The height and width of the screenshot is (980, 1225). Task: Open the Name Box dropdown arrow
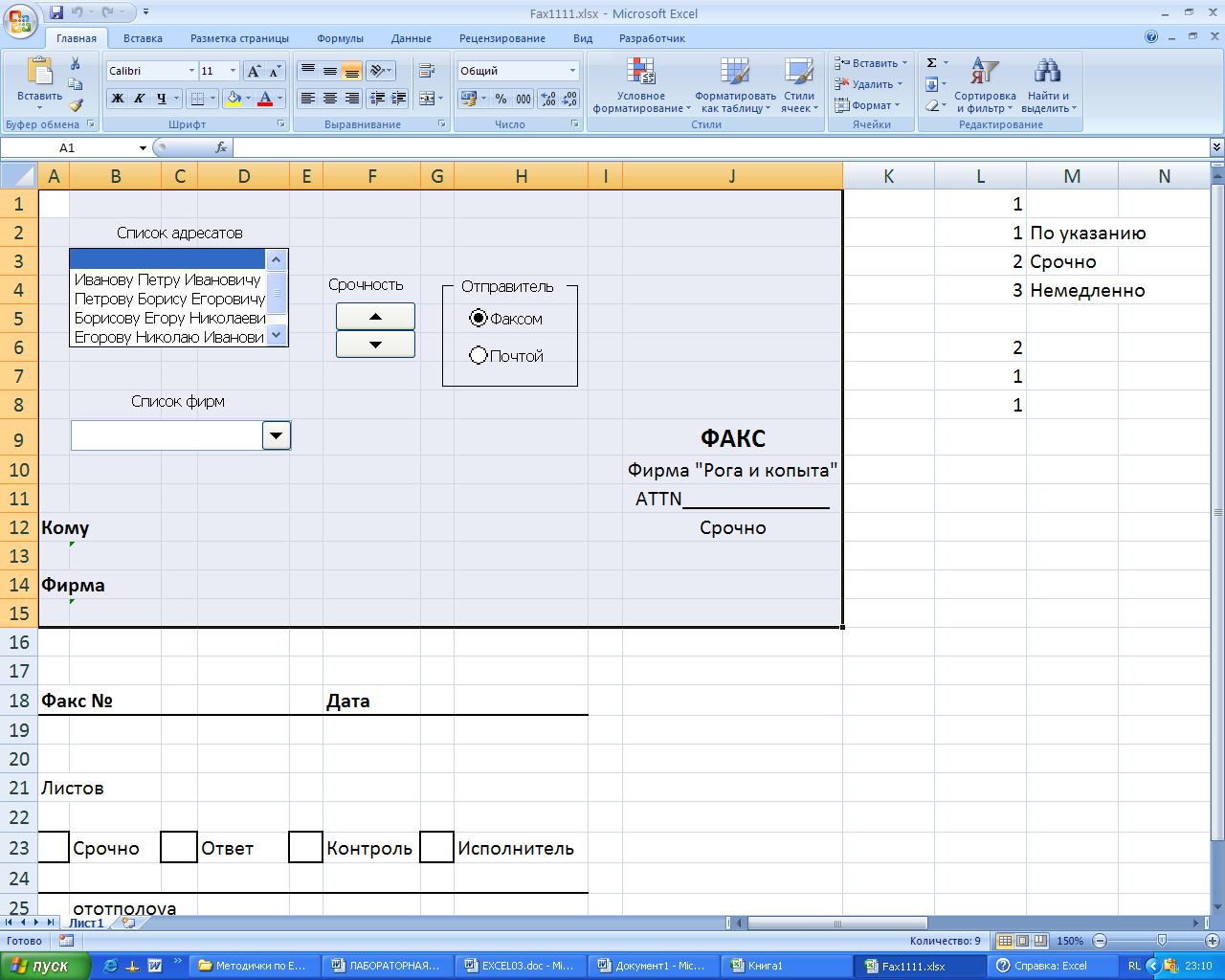tap(143, 148)
